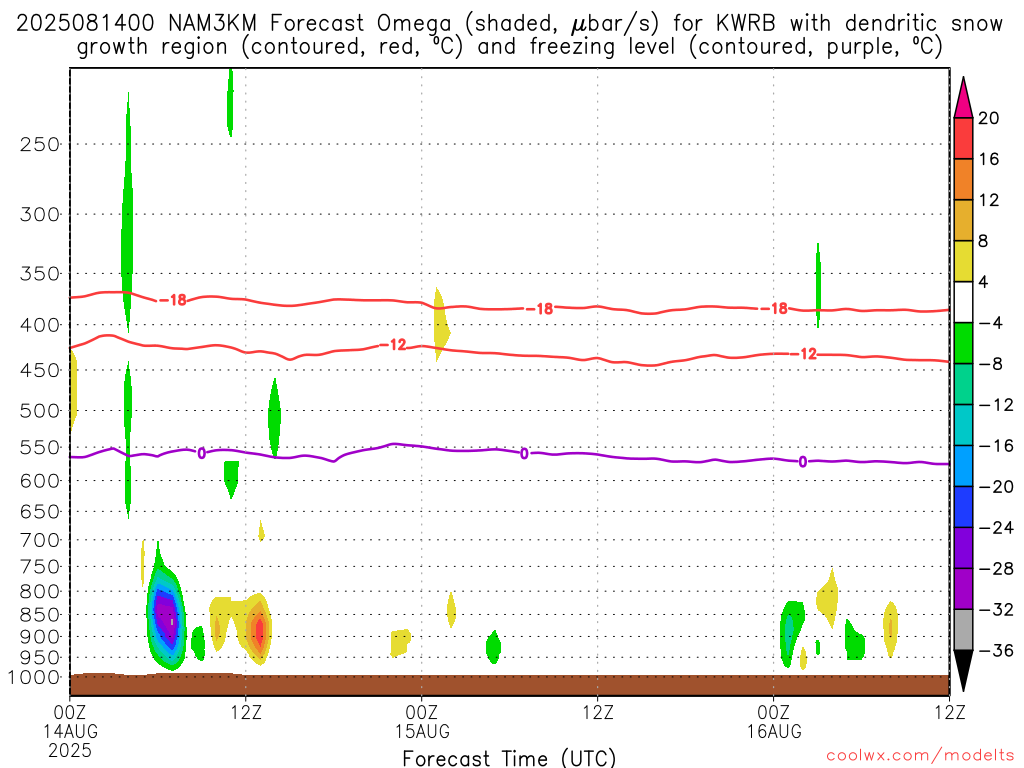Click the black arrow below the colorbar
The height and width of the screenshot is (768, 1024).
tap(963, 671)
